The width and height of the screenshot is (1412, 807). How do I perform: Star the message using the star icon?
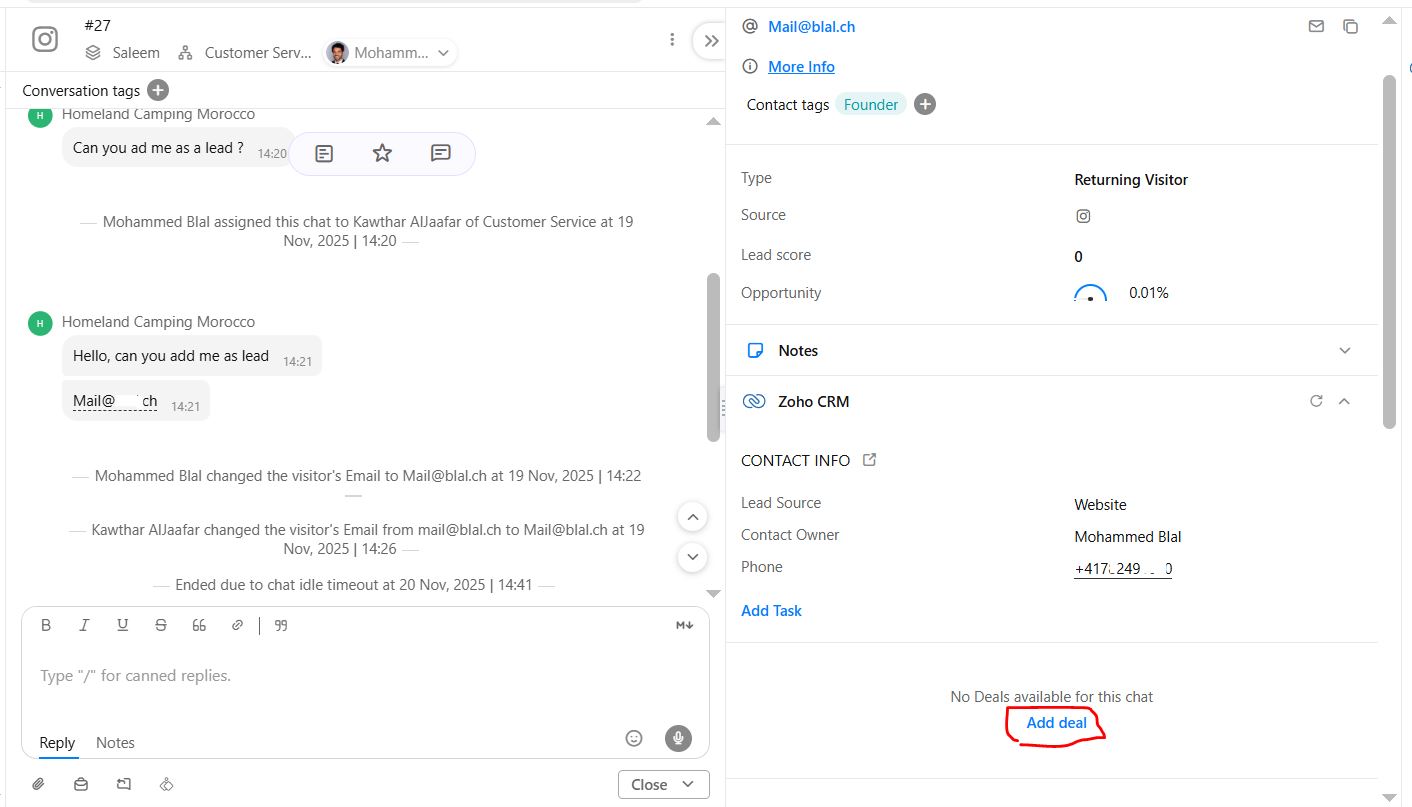(382, 153)
